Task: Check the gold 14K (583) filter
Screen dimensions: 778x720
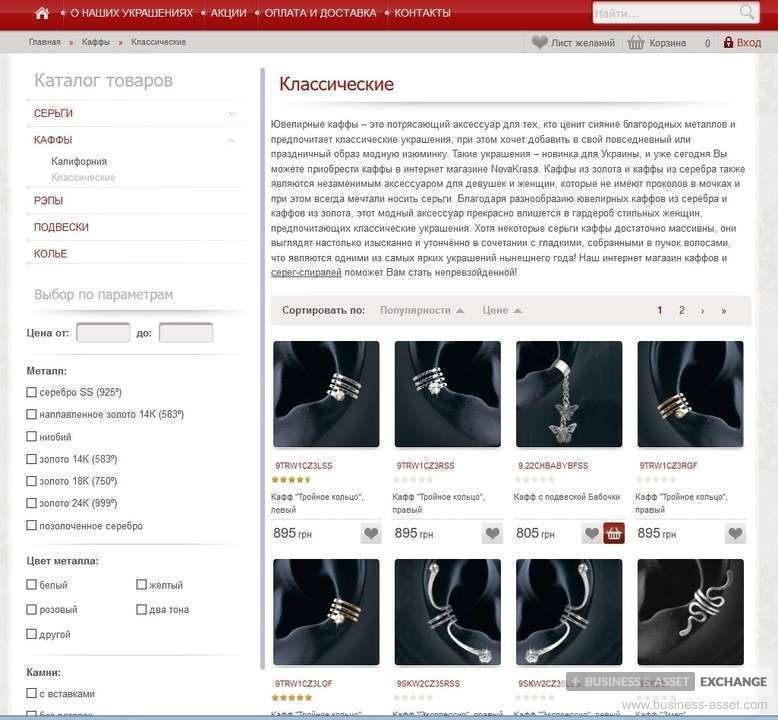Action: click(x=31, y=458)
